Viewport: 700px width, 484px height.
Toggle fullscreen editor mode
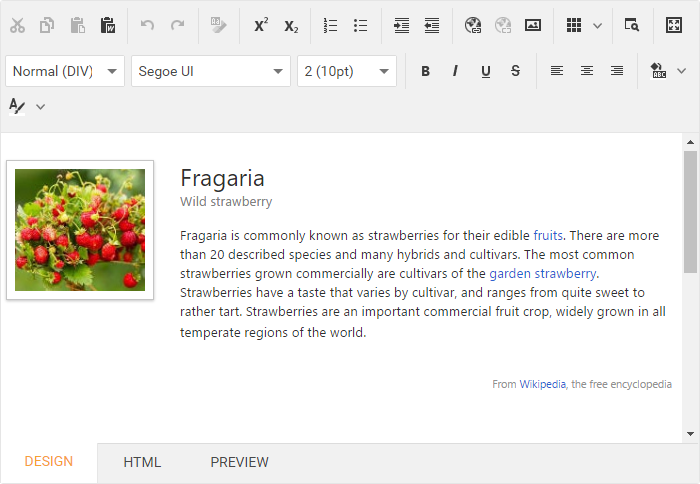pos(674,26)
